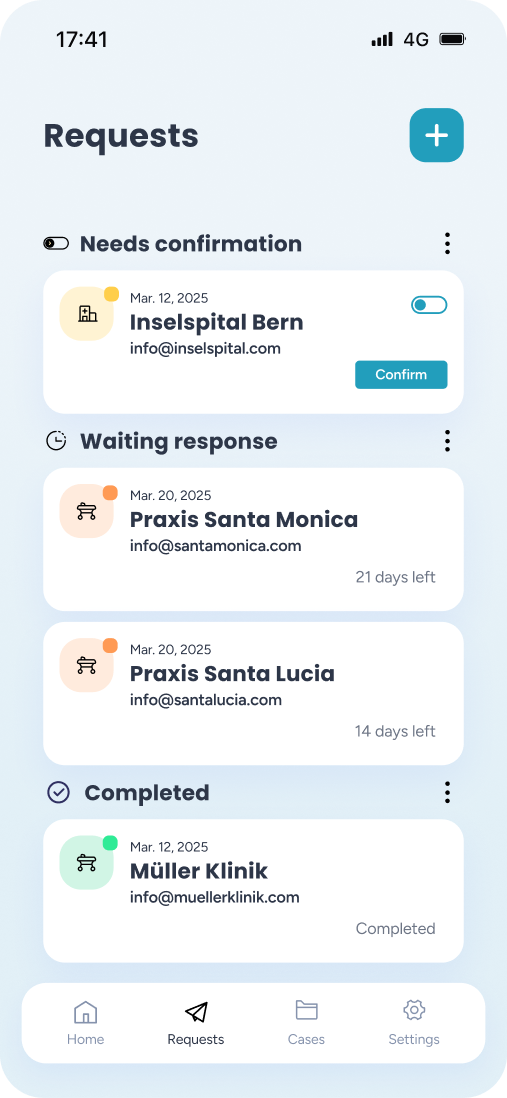Switch to the Cases tab

click(x=306, y=1022)
